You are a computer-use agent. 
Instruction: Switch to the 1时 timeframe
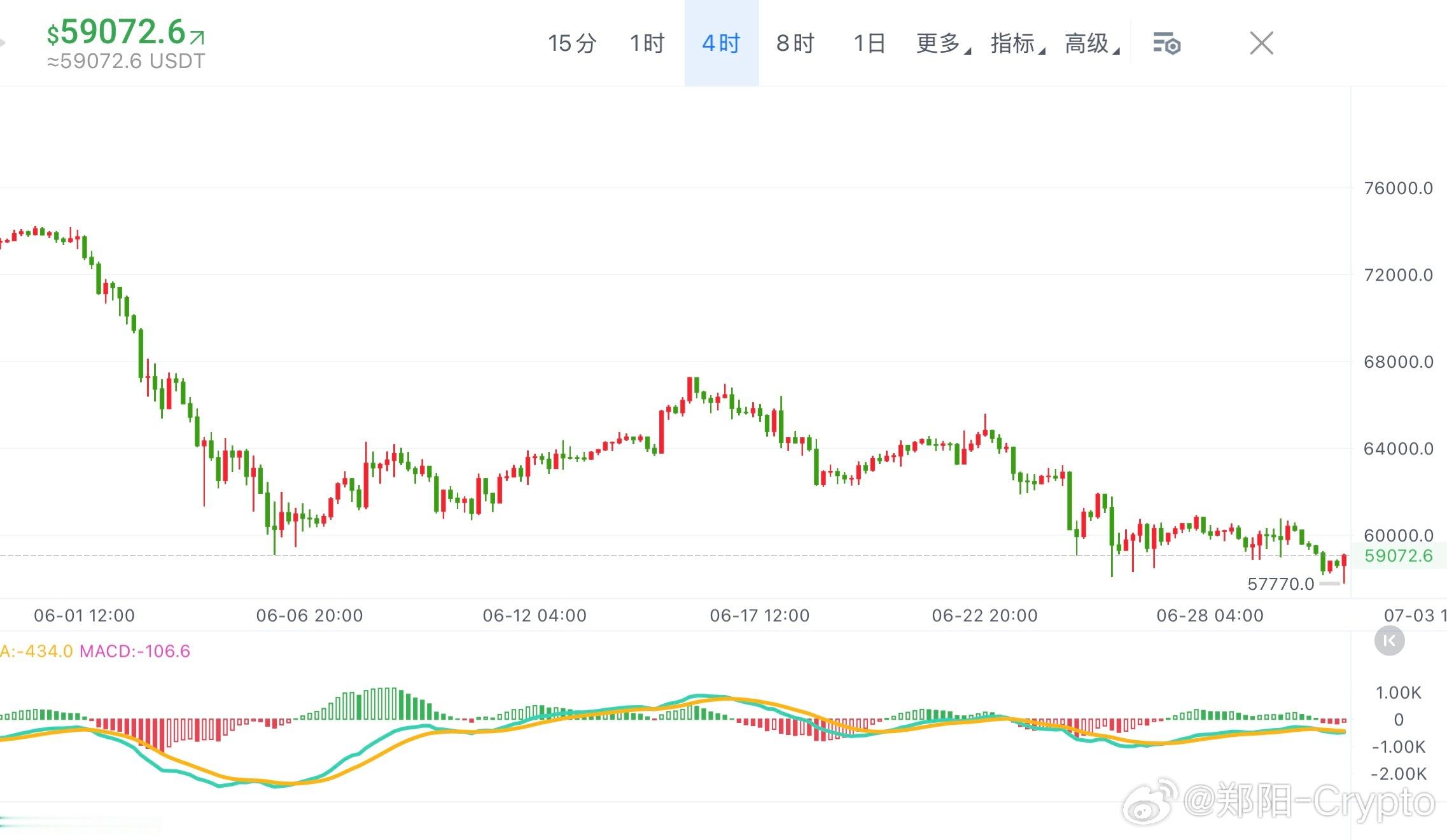pyautogui.click(x=647, y=43)
